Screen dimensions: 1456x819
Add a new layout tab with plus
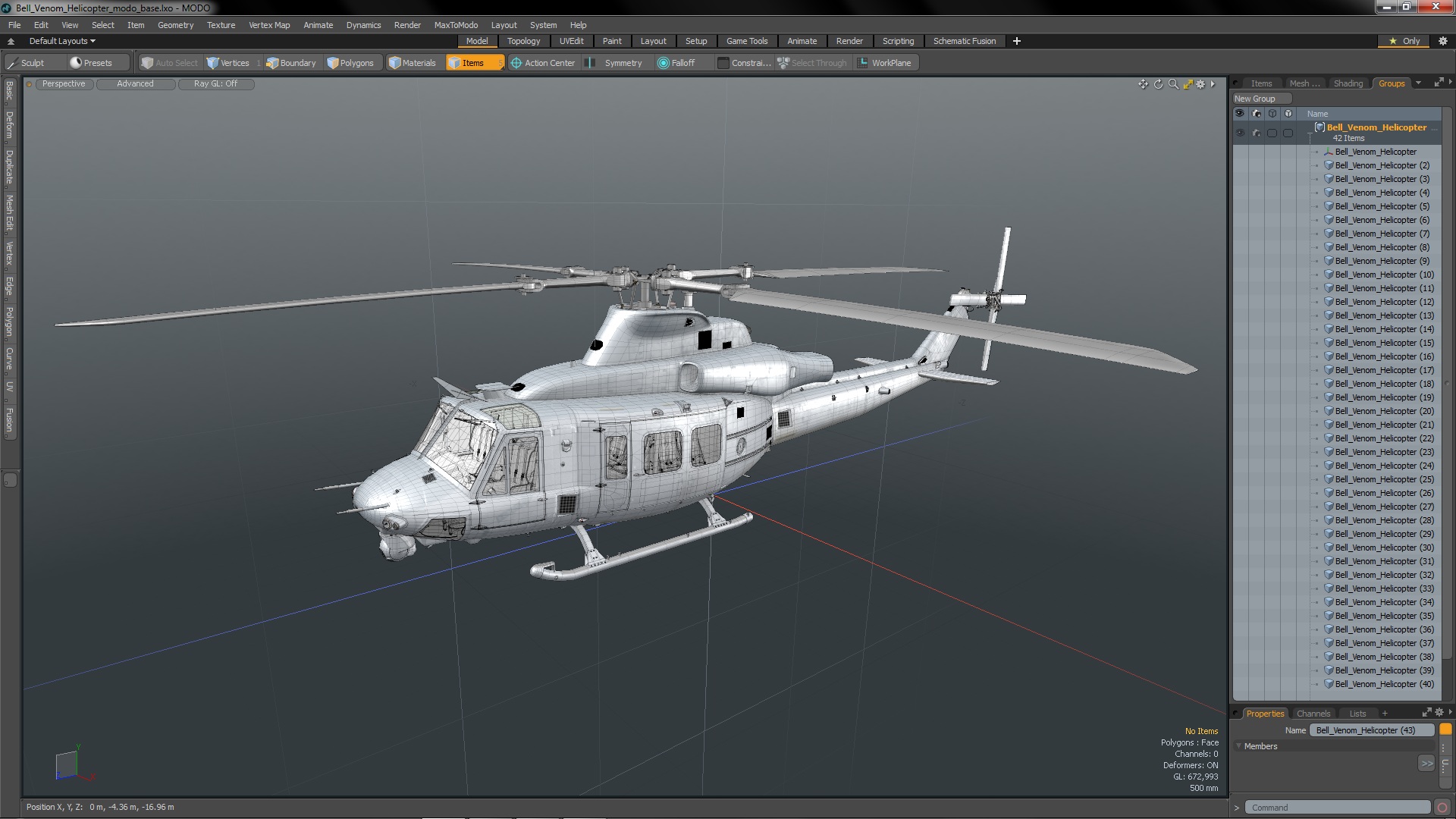pos(1017,41)
